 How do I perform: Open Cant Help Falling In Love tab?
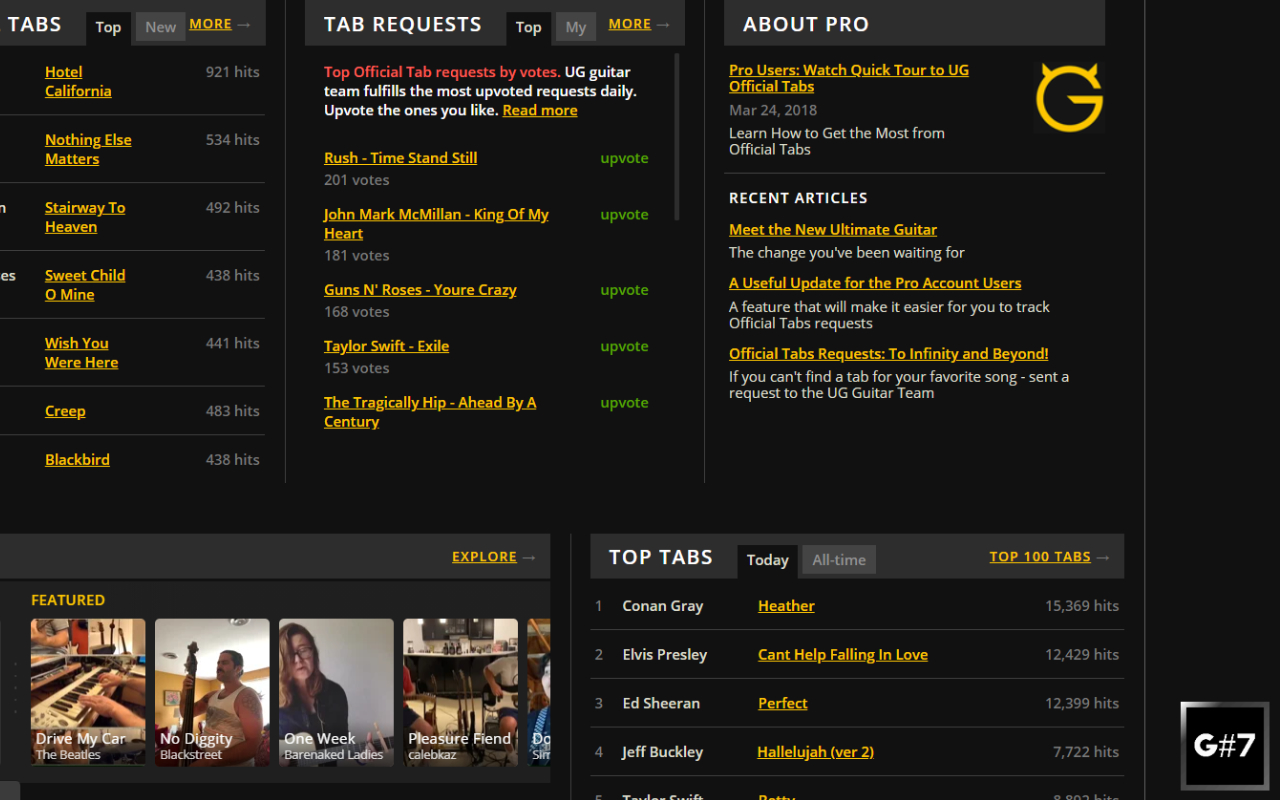843,655
